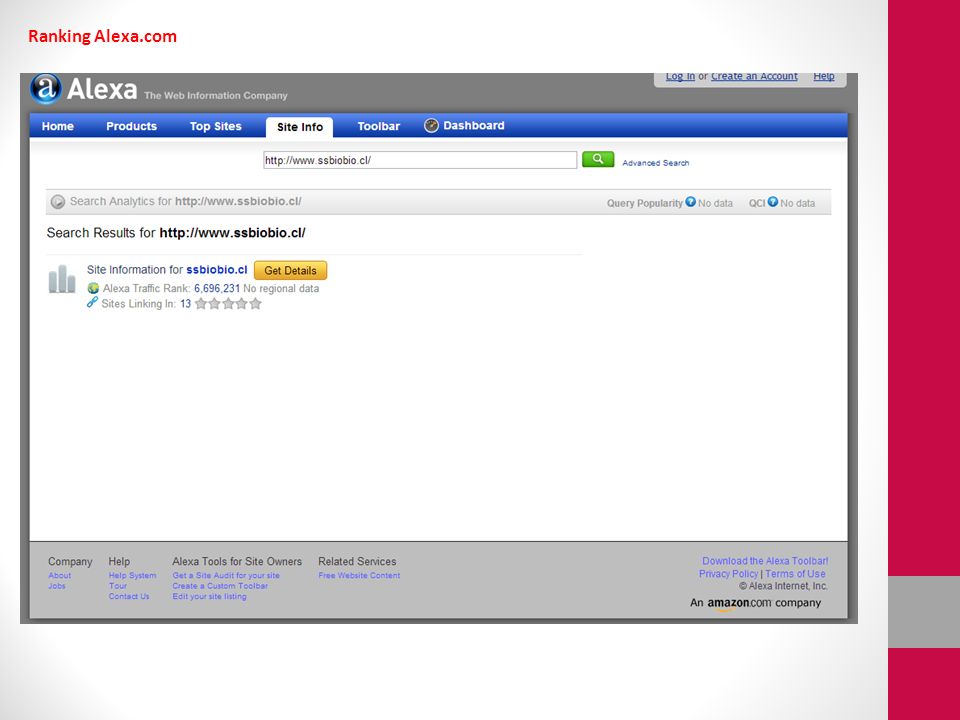
Task: Click the Log In link
Action: [680, 77]
